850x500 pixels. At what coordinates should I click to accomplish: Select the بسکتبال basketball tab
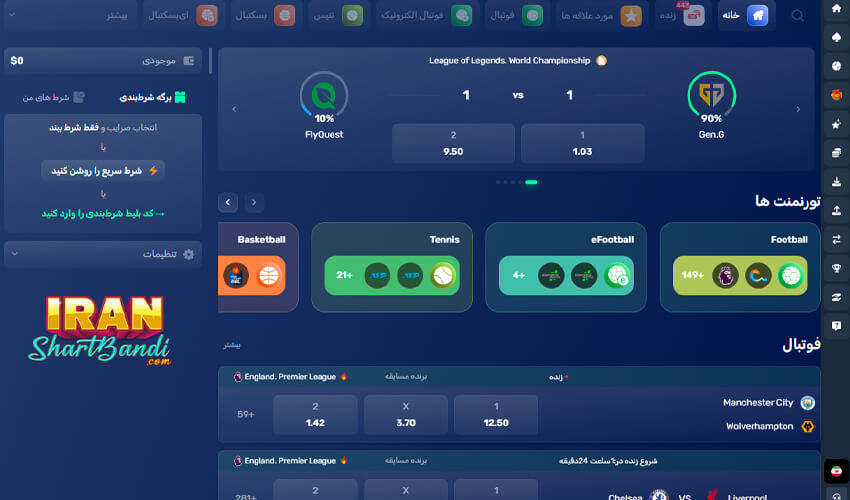tap(265, 15)
